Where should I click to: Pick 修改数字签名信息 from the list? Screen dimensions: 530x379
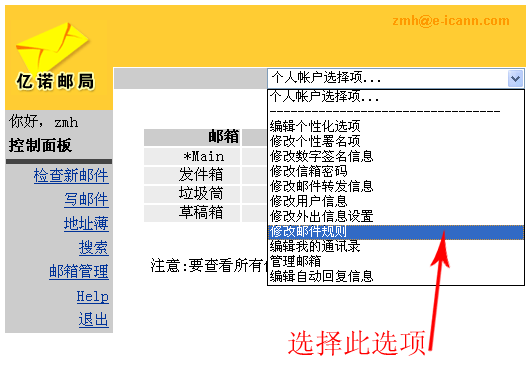click(395, 156)
